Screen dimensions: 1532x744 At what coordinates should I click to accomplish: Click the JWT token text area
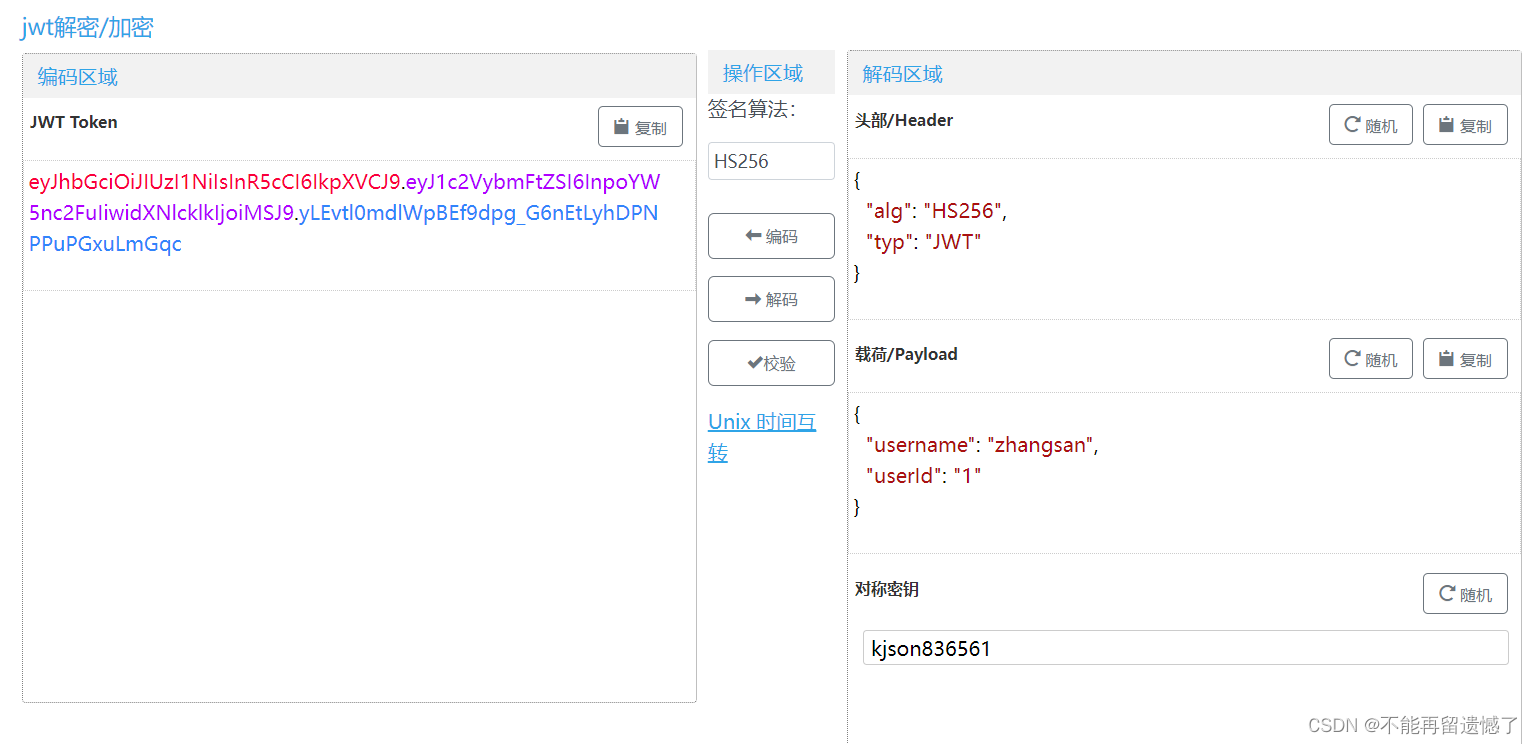click(x=359, y=226)
